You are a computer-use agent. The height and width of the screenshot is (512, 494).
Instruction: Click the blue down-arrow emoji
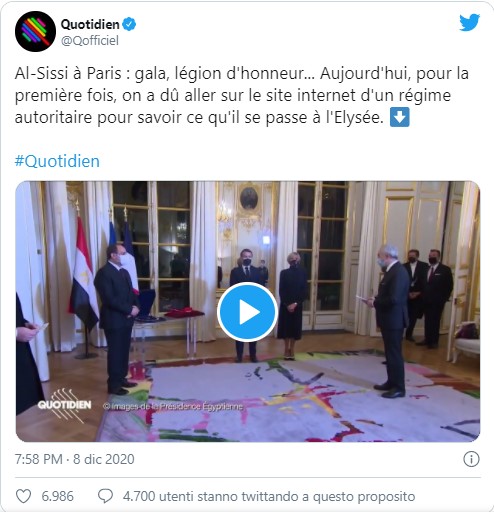400,117
